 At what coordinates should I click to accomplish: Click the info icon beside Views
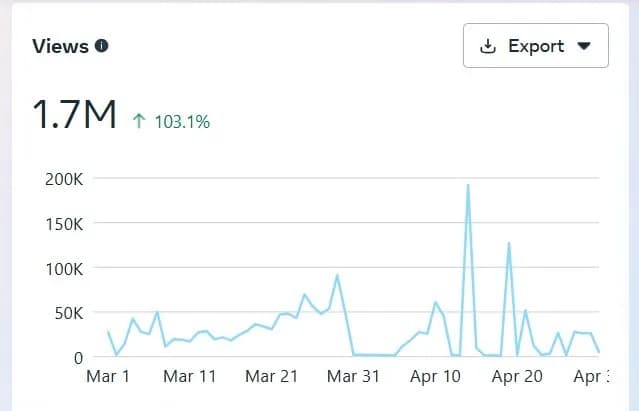click(x=101, y=46)
